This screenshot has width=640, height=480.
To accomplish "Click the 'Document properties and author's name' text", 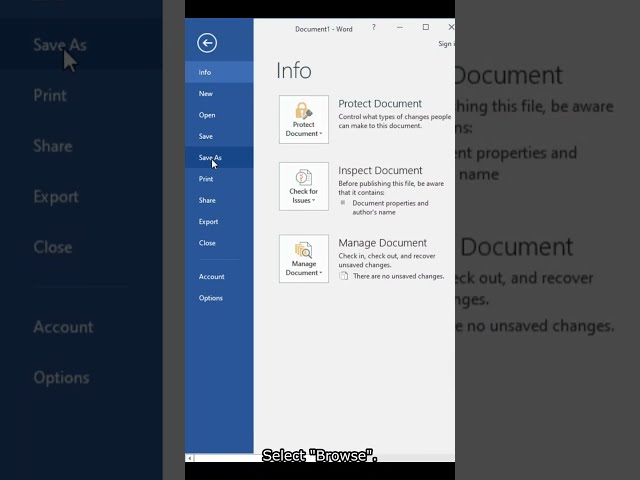I will pos(391,208).
